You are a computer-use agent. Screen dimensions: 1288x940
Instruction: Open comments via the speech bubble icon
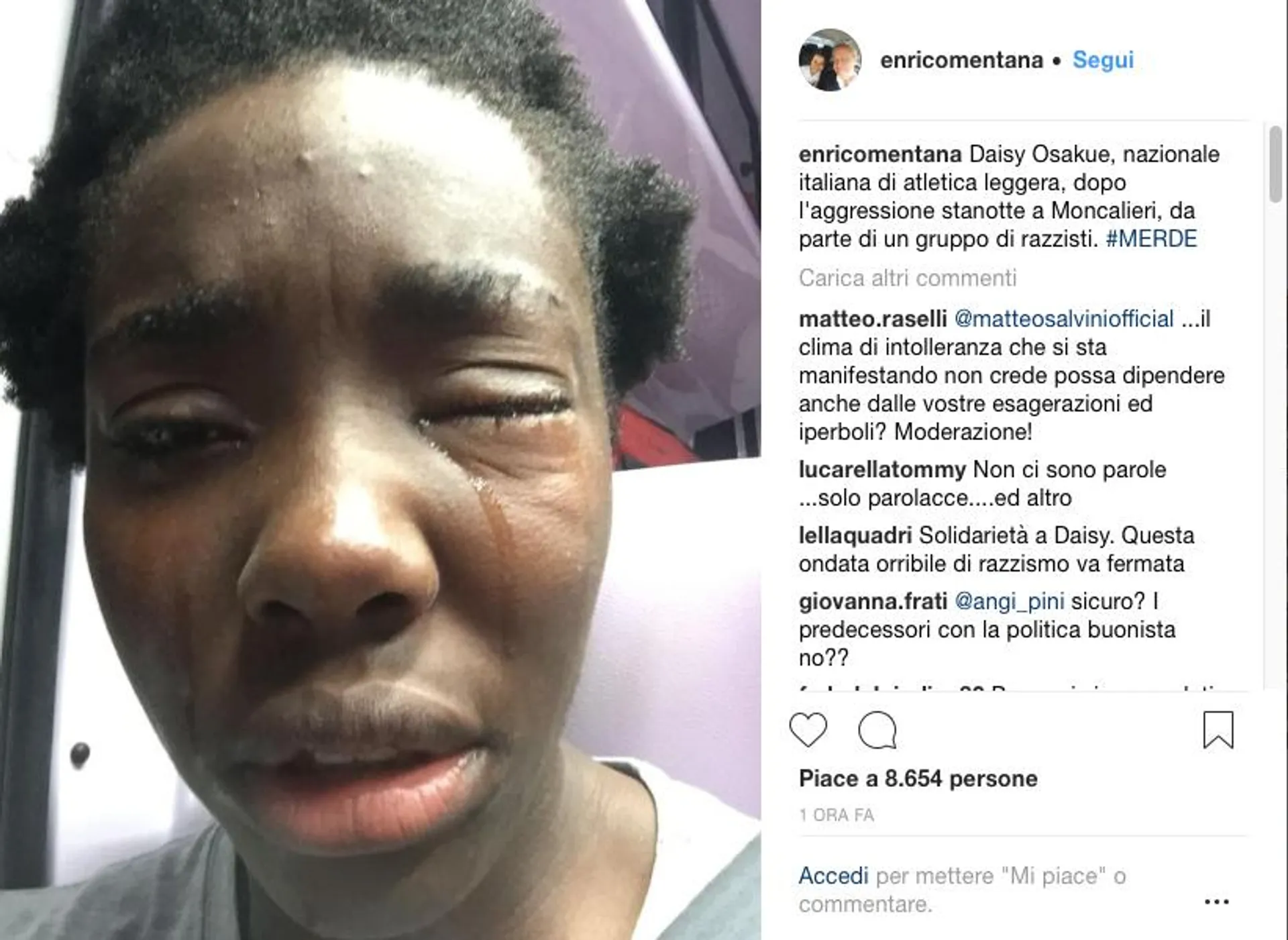[x=877, y=730]
